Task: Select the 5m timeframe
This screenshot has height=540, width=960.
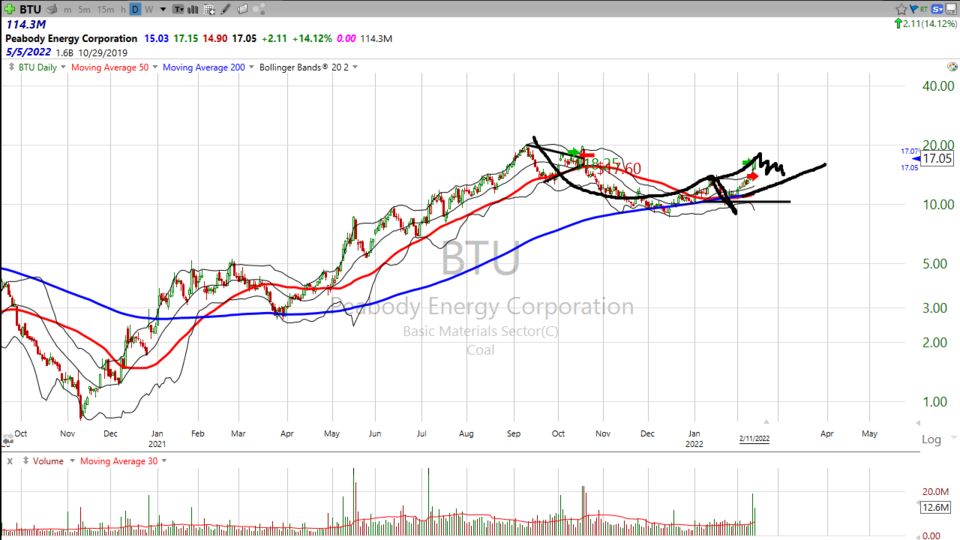Action: click(84, 10)
